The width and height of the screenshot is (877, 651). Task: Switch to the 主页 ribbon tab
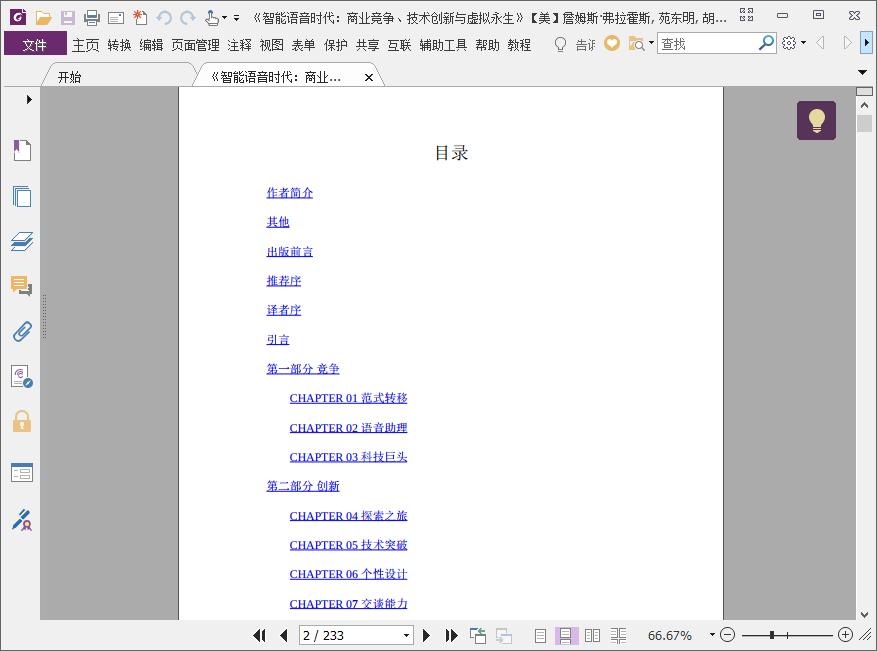[86, 45]
